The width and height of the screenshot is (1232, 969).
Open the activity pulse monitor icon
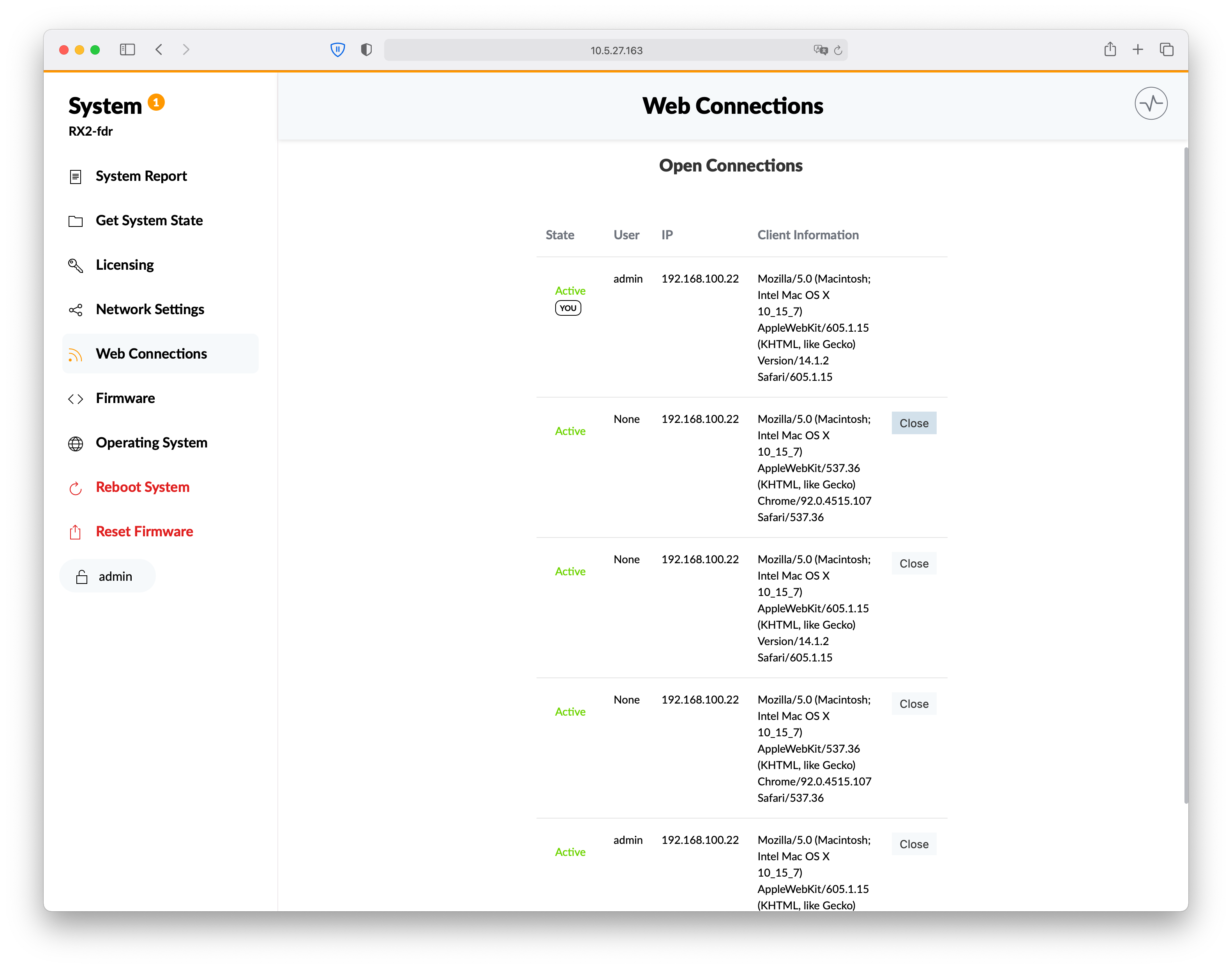(1150, 103)
